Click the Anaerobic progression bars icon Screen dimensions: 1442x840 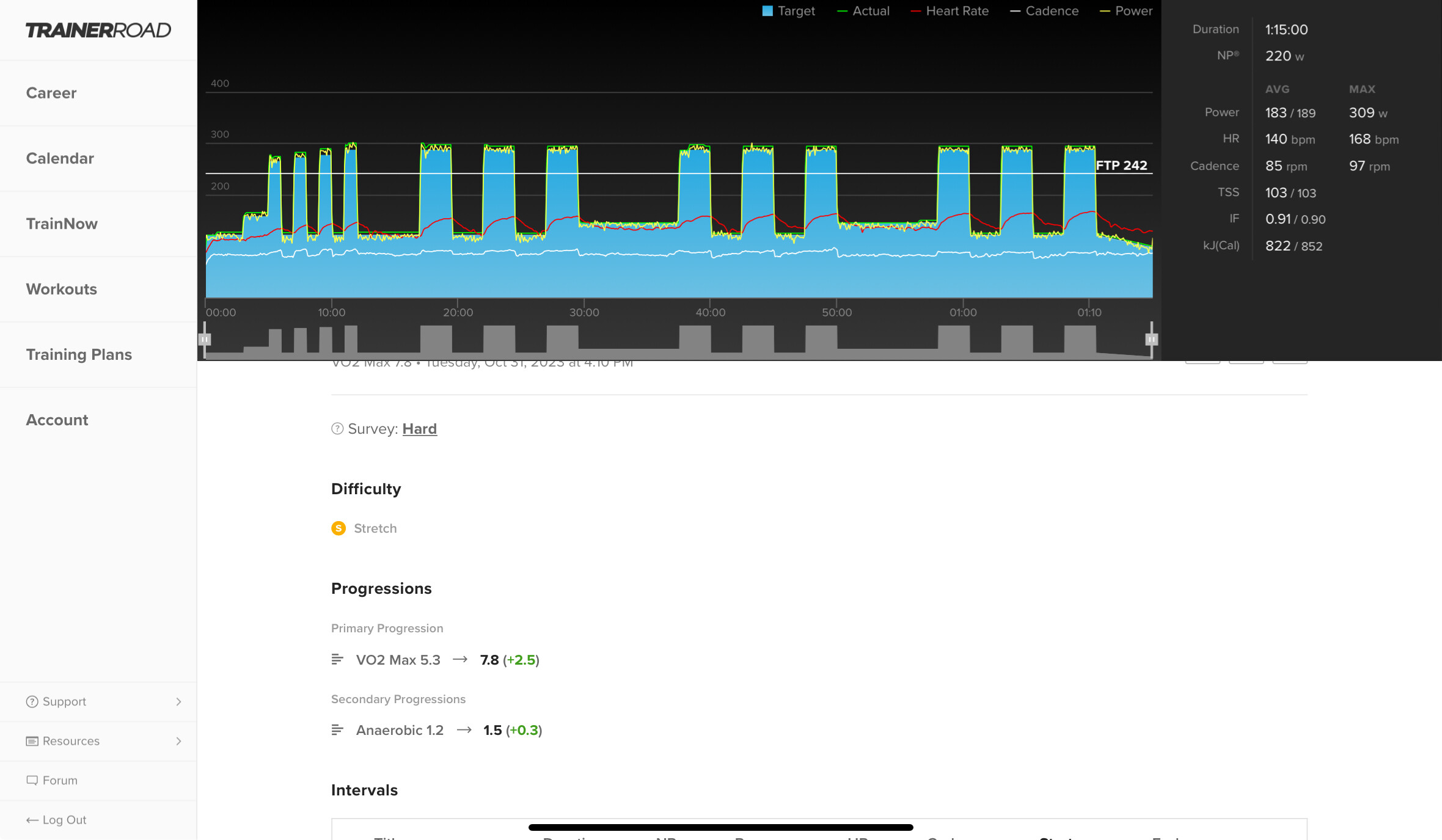coord(337,730)
